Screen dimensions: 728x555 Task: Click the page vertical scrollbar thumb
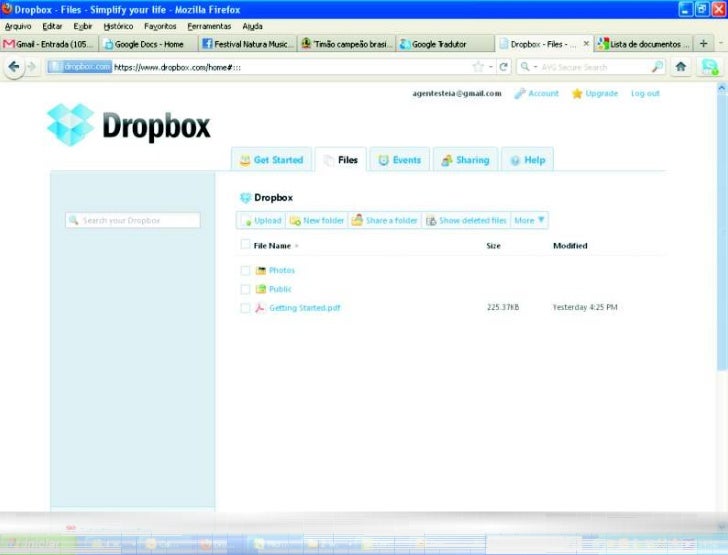[722, 231]
